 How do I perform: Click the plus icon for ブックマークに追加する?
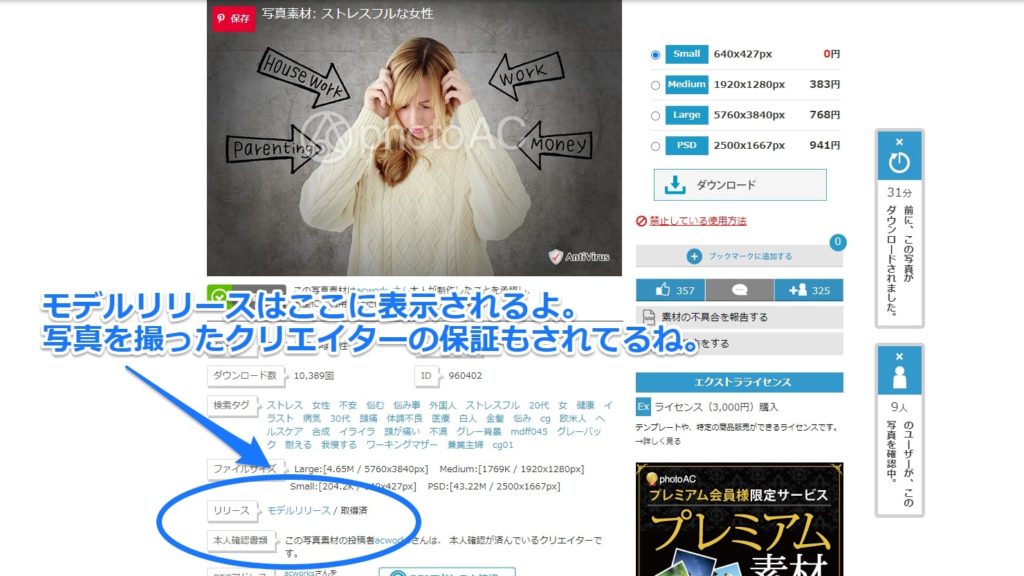point(694,257)
